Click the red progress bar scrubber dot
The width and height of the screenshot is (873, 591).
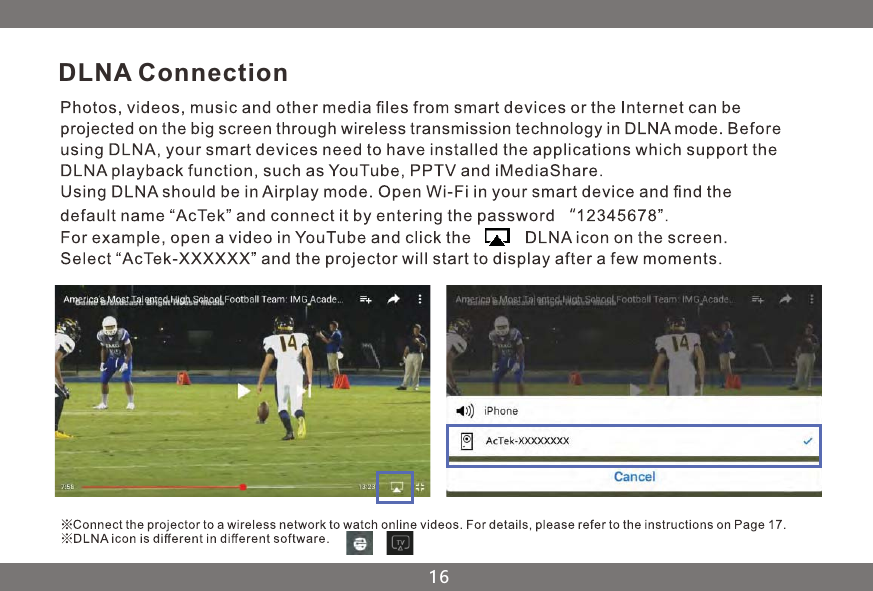pos(243,487)
